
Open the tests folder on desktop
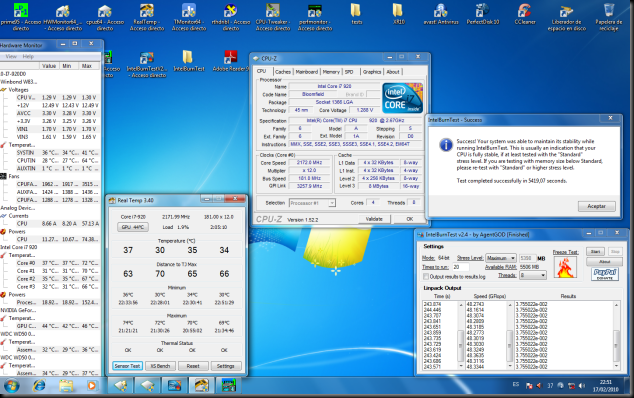point(356,14)
